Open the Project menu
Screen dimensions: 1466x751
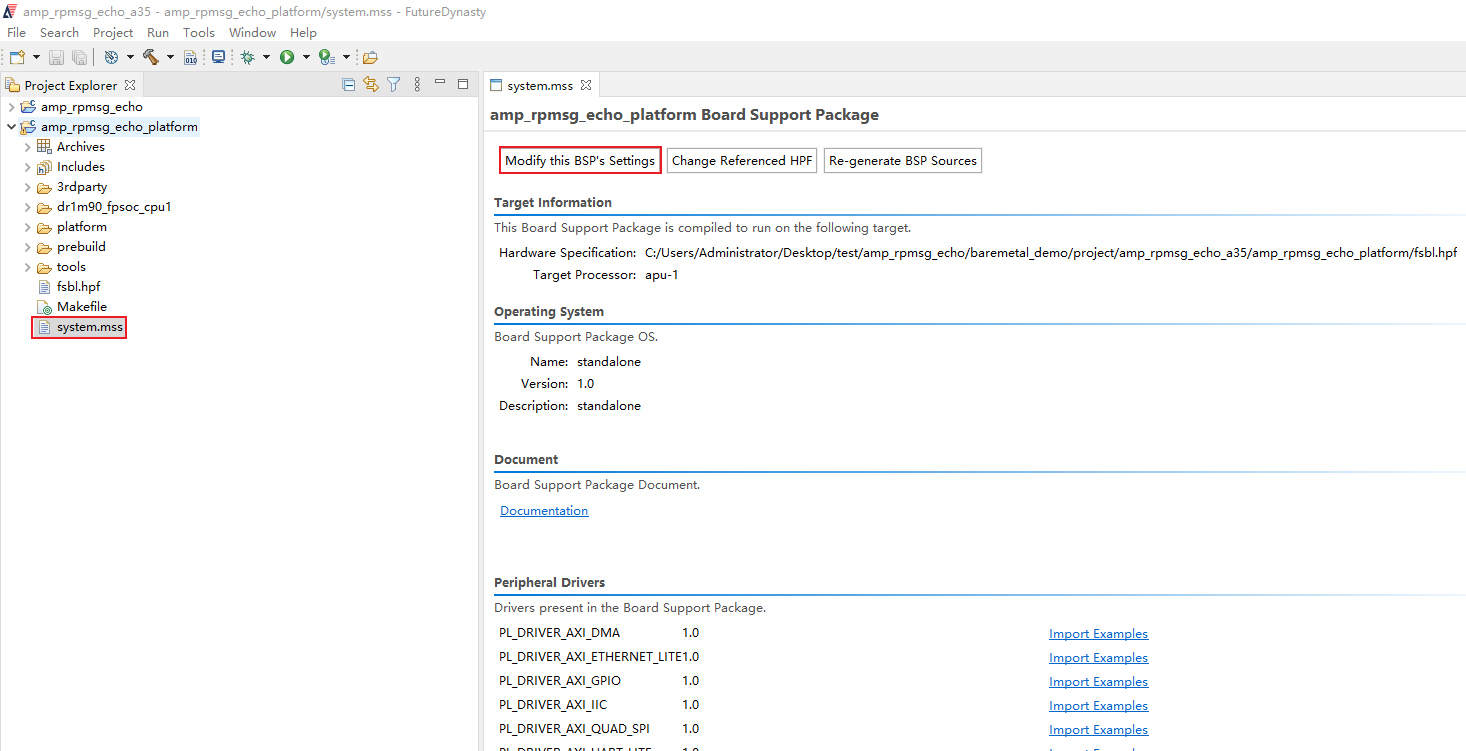113,33
